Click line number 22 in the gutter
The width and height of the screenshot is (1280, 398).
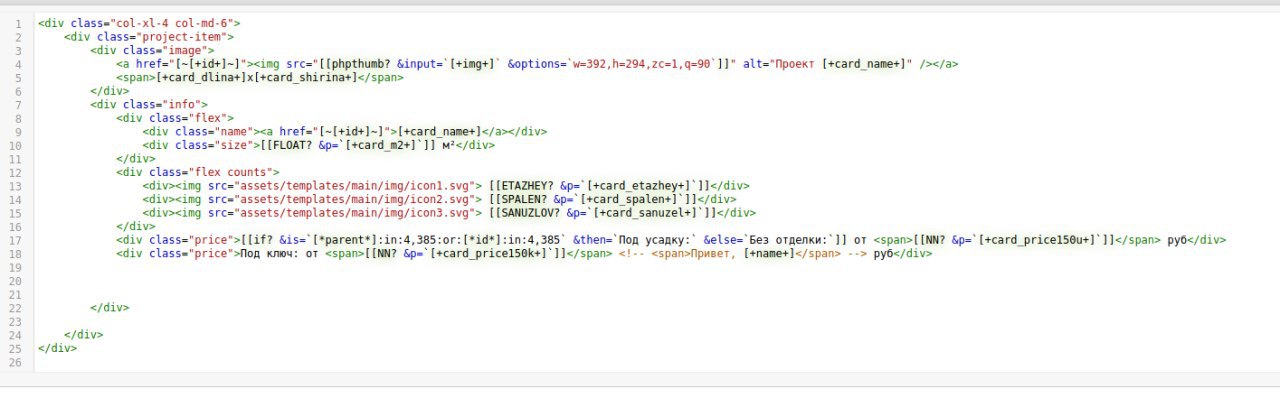[x=16, y=308]
